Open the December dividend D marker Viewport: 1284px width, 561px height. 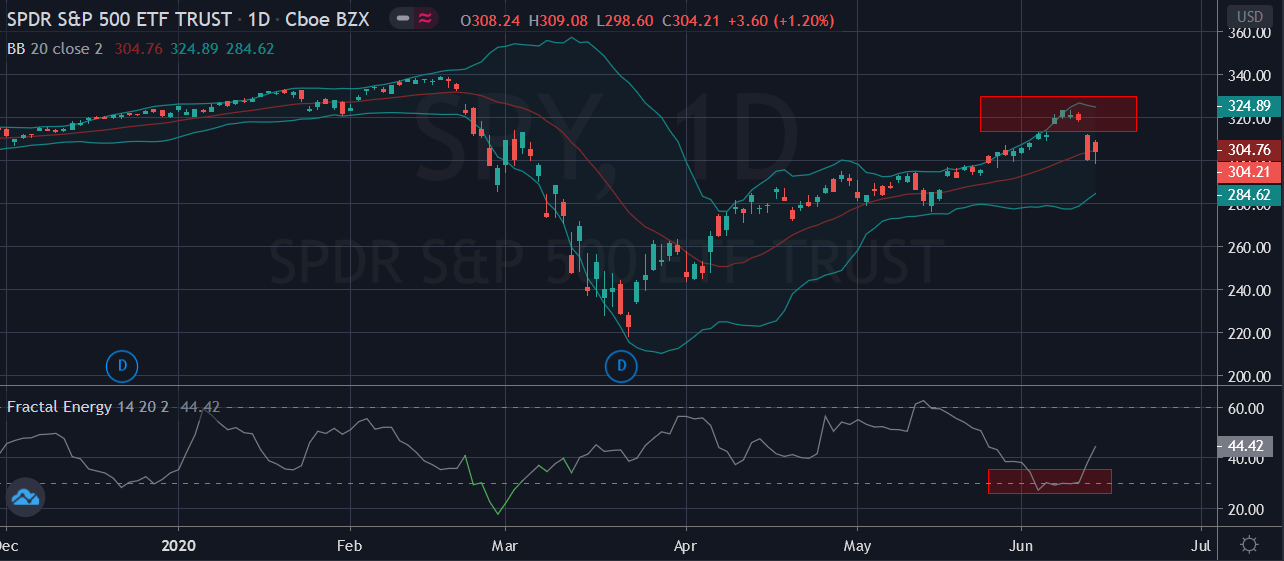[x=122, y=367]
